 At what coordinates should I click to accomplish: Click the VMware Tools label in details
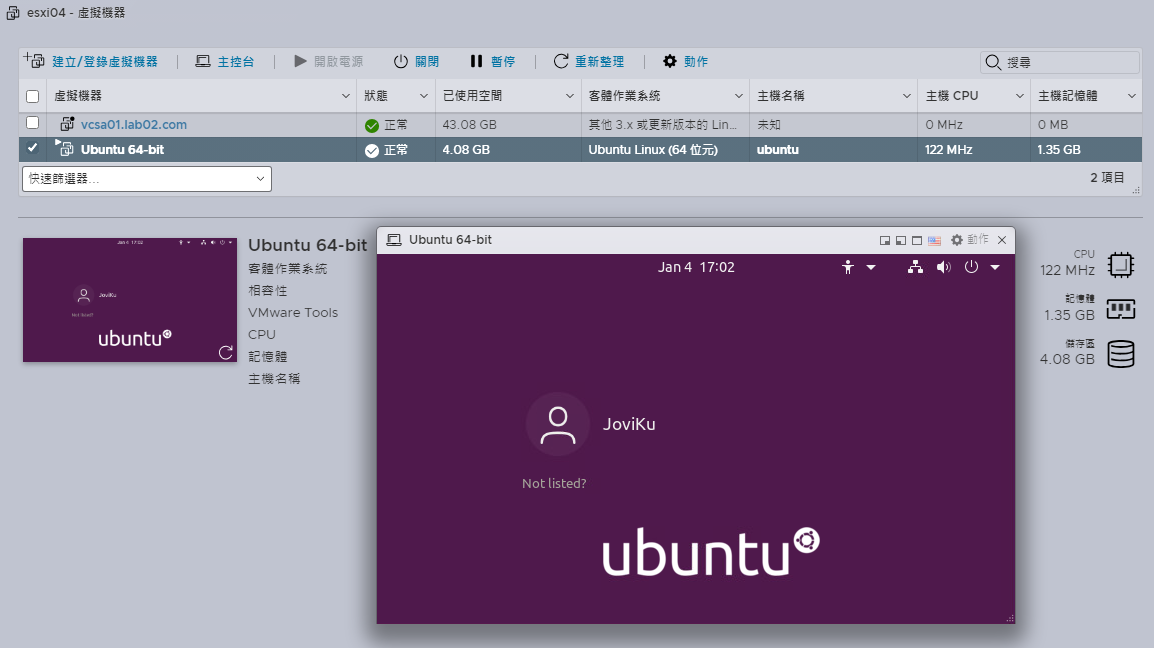293,312
